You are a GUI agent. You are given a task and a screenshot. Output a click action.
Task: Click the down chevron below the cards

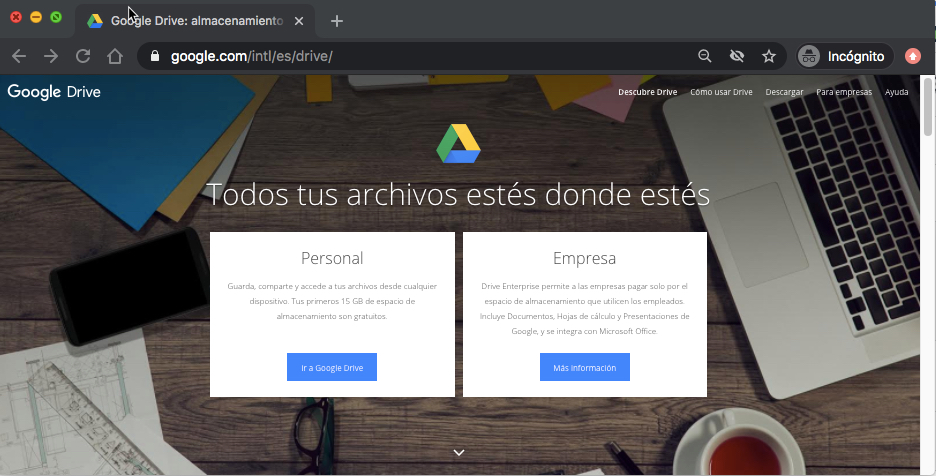click(458, 453)
